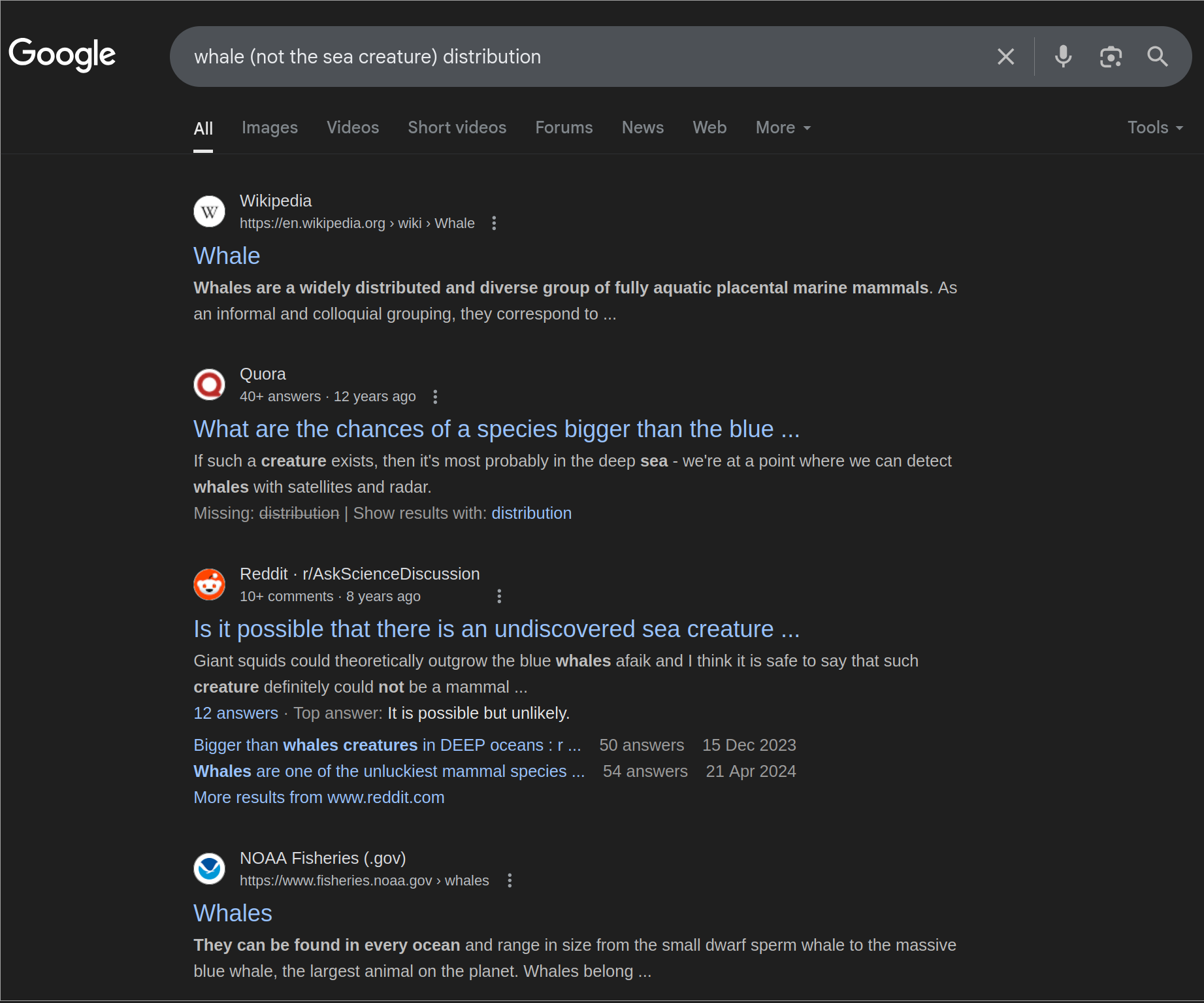This screenshot has width=1204, height=1003.
Task: Click 'More results from www.reddit.com'
Action: (x=319, y=798)
